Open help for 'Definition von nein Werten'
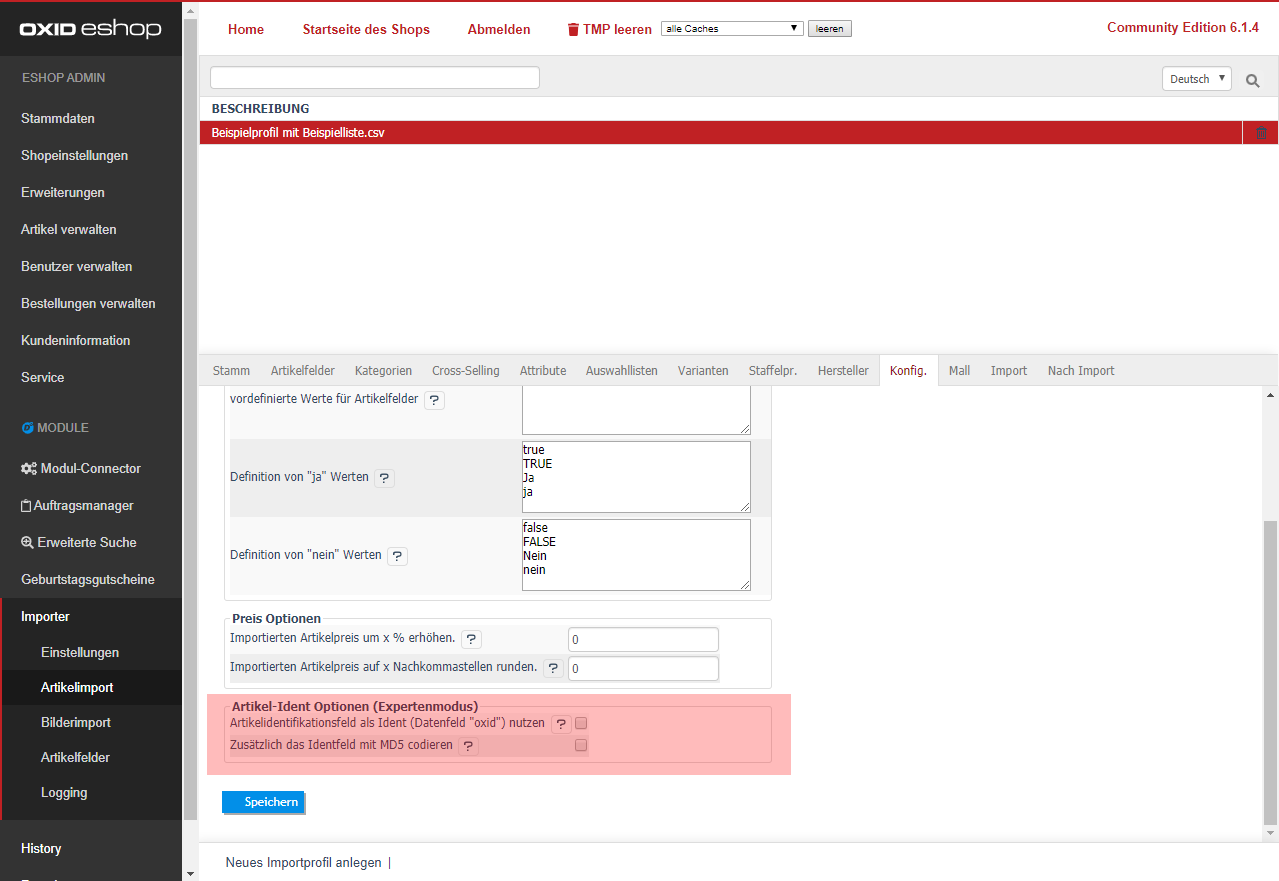Screen dimensions: 1279x881 click(x=397, y=556)
